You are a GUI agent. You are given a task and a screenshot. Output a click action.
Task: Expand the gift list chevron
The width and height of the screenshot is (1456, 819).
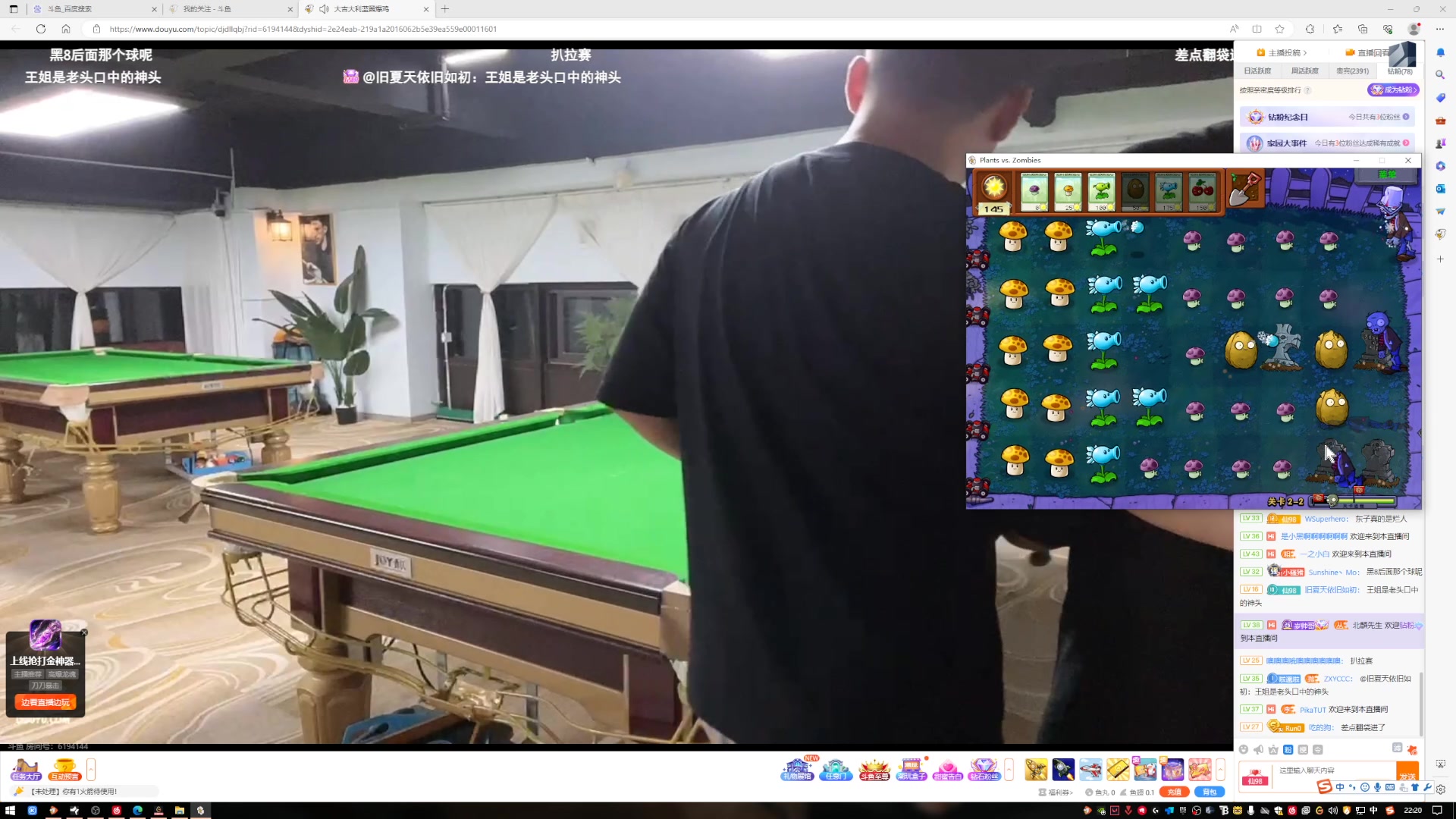coord(1220,769)
